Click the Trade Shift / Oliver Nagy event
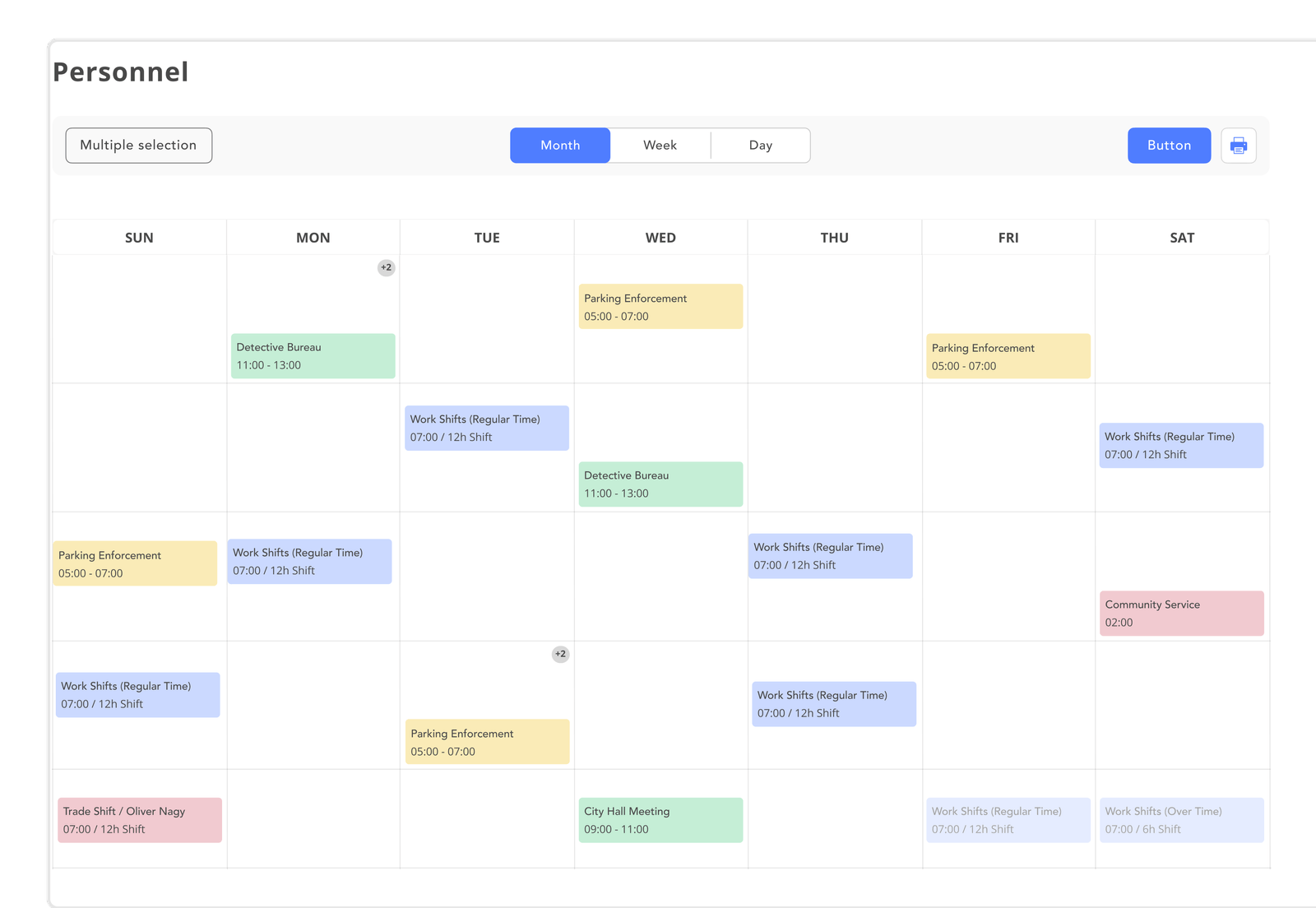1316x908 pixels. [x=138, y=819]
